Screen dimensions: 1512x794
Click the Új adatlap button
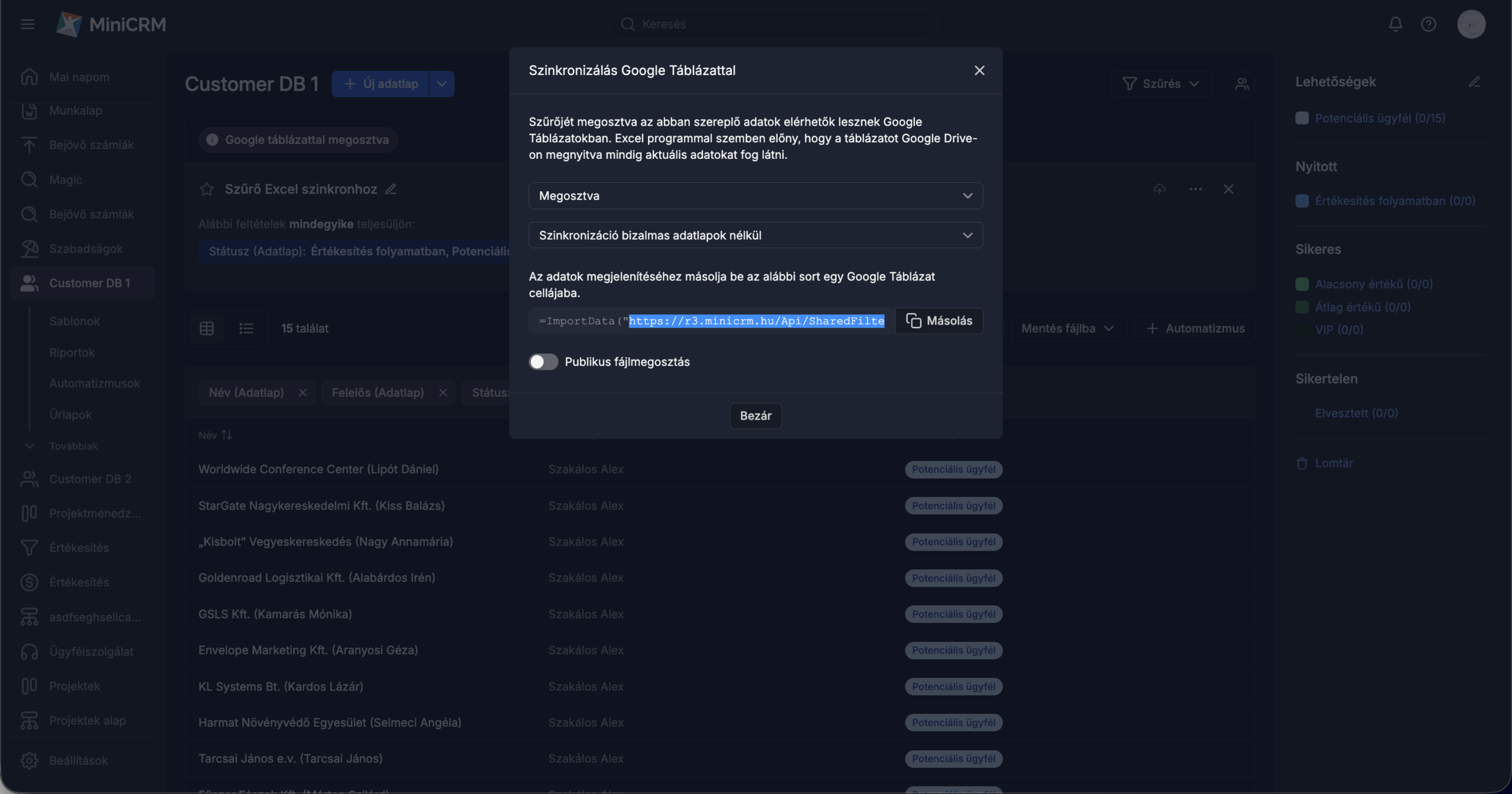point(380,84)
